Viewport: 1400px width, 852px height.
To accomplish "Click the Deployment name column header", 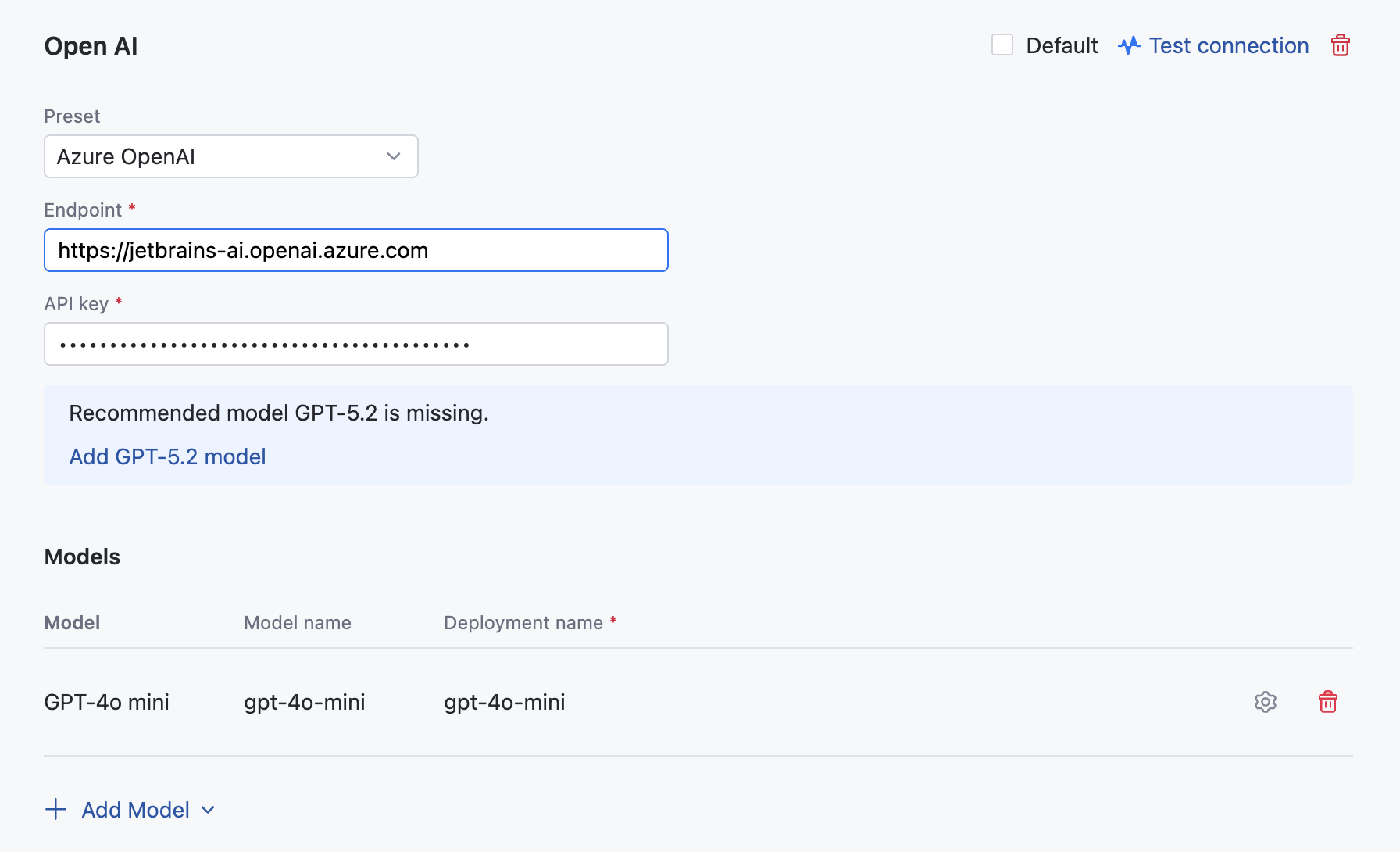I will [x=523, y=622].
